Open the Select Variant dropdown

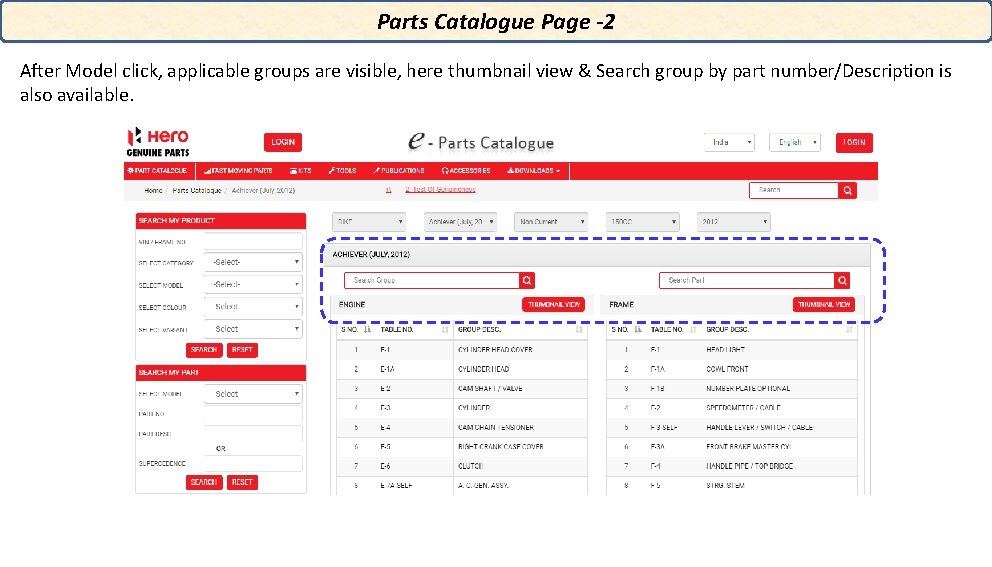253,329
